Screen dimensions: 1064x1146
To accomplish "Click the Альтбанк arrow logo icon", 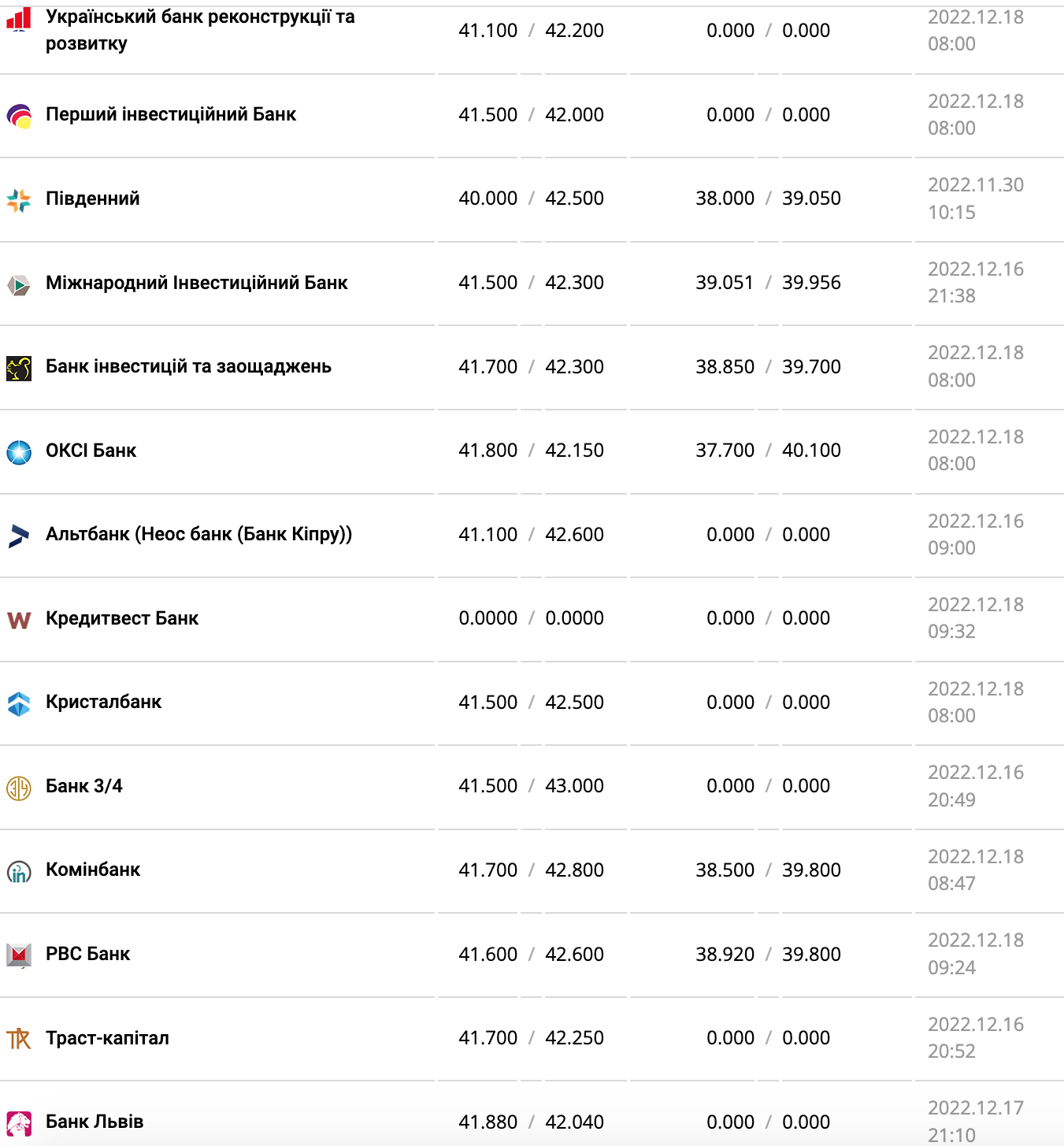I will (19, 536).
